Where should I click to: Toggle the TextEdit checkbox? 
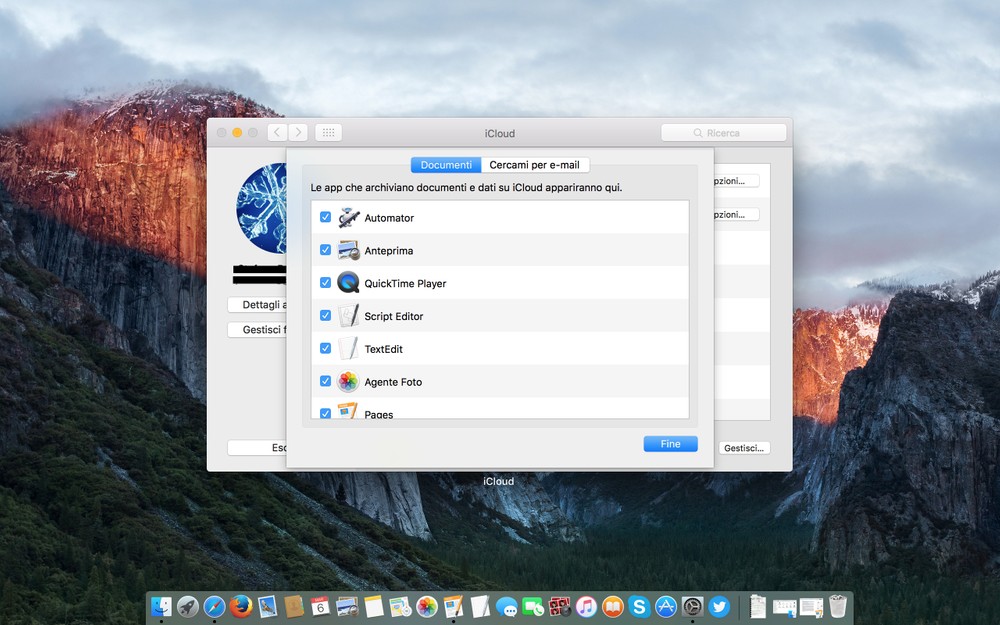[325, 348]
